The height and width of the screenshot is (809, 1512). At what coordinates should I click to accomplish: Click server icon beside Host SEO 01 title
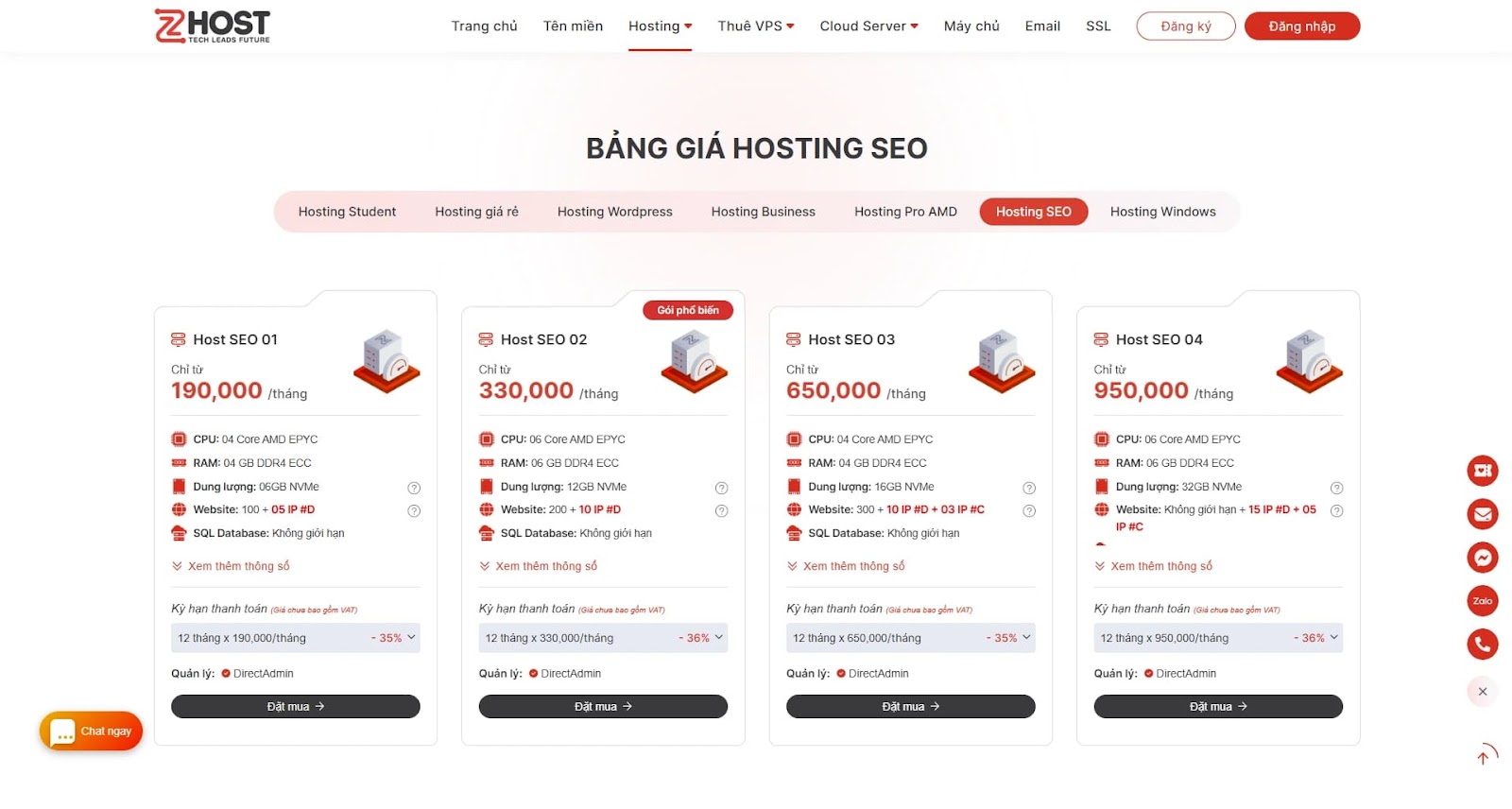[x=178, y=339]
